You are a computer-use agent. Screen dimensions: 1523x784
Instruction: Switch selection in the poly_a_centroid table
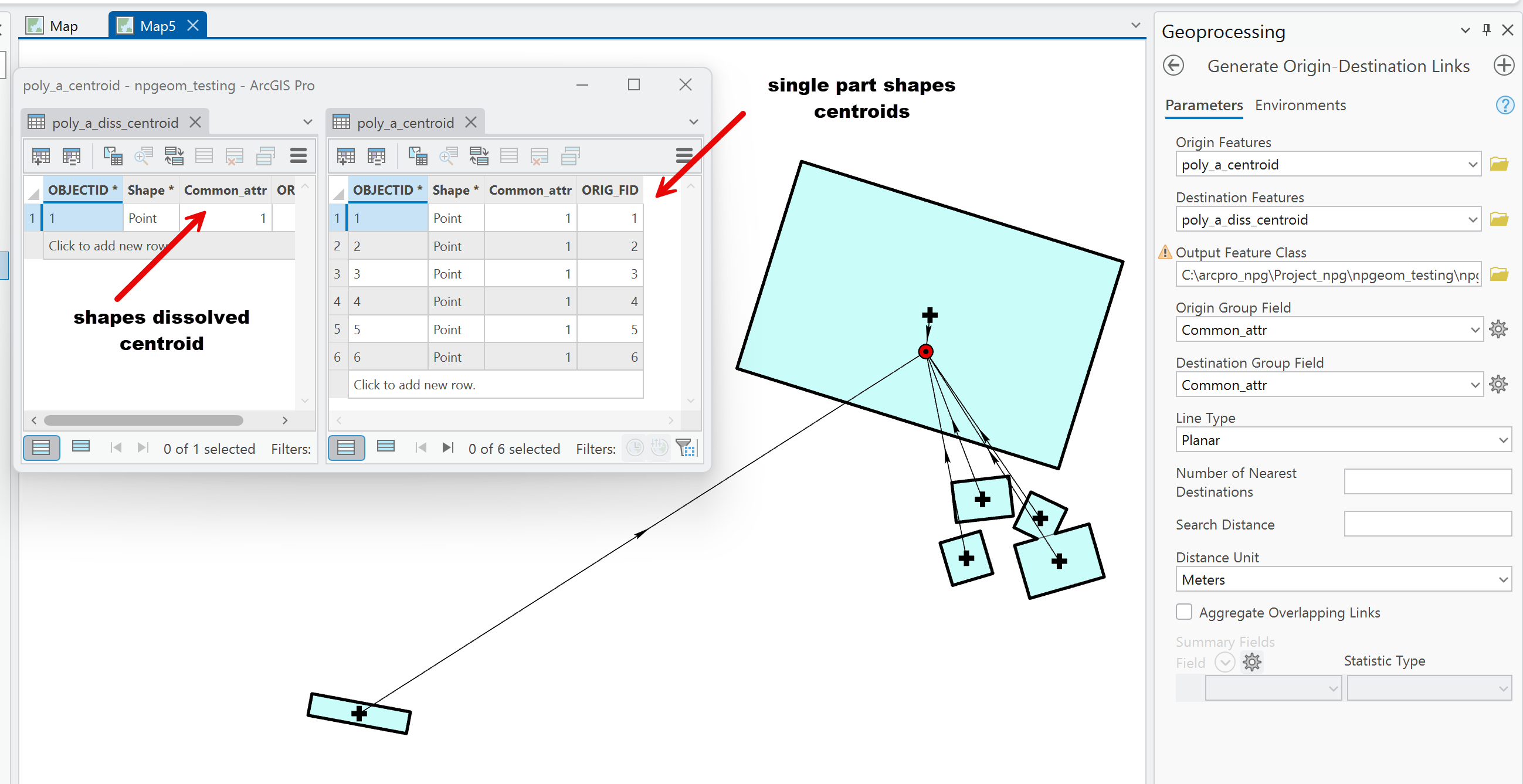point(480,155)
